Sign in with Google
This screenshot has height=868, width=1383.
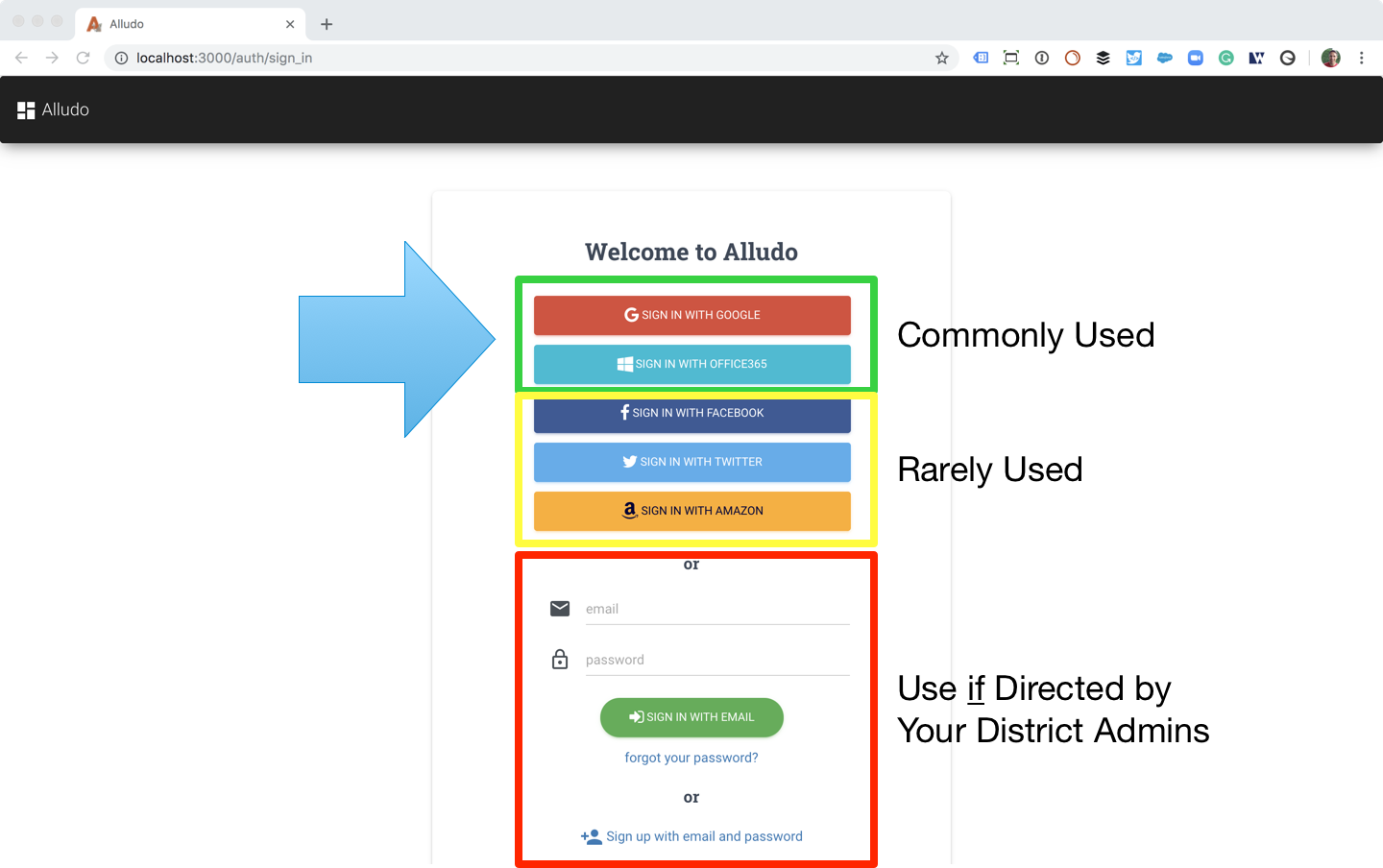[x=692, y=315]
